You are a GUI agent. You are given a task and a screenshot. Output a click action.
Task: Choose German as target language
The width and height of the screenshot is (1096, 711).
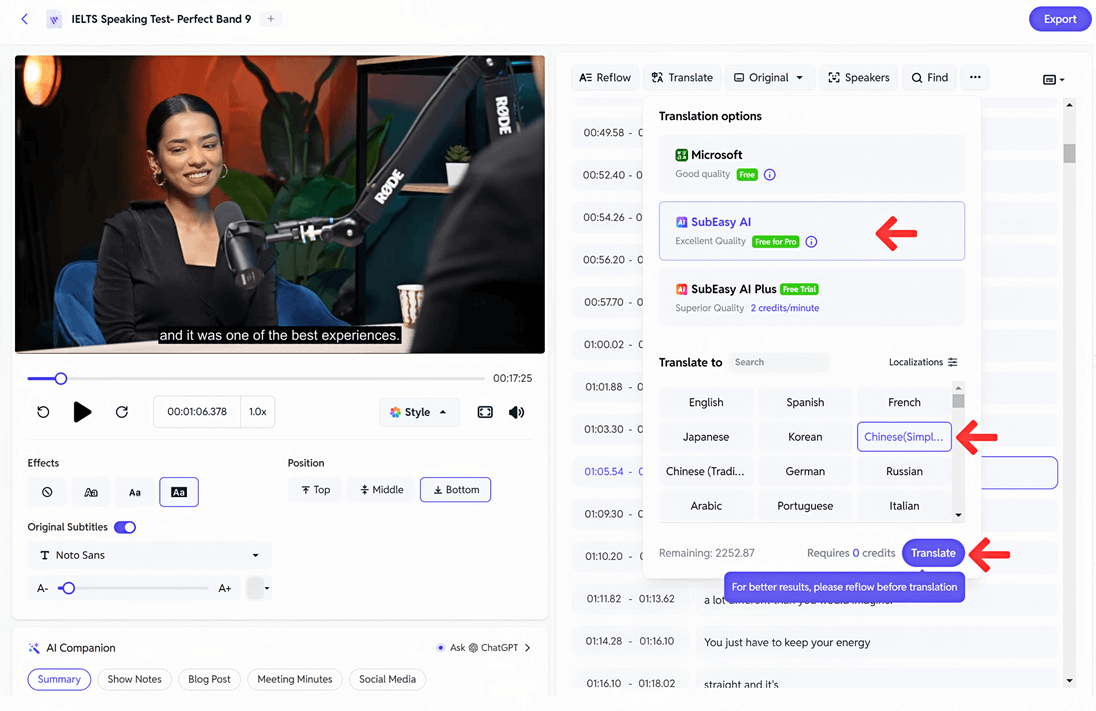tap(805, 471)
